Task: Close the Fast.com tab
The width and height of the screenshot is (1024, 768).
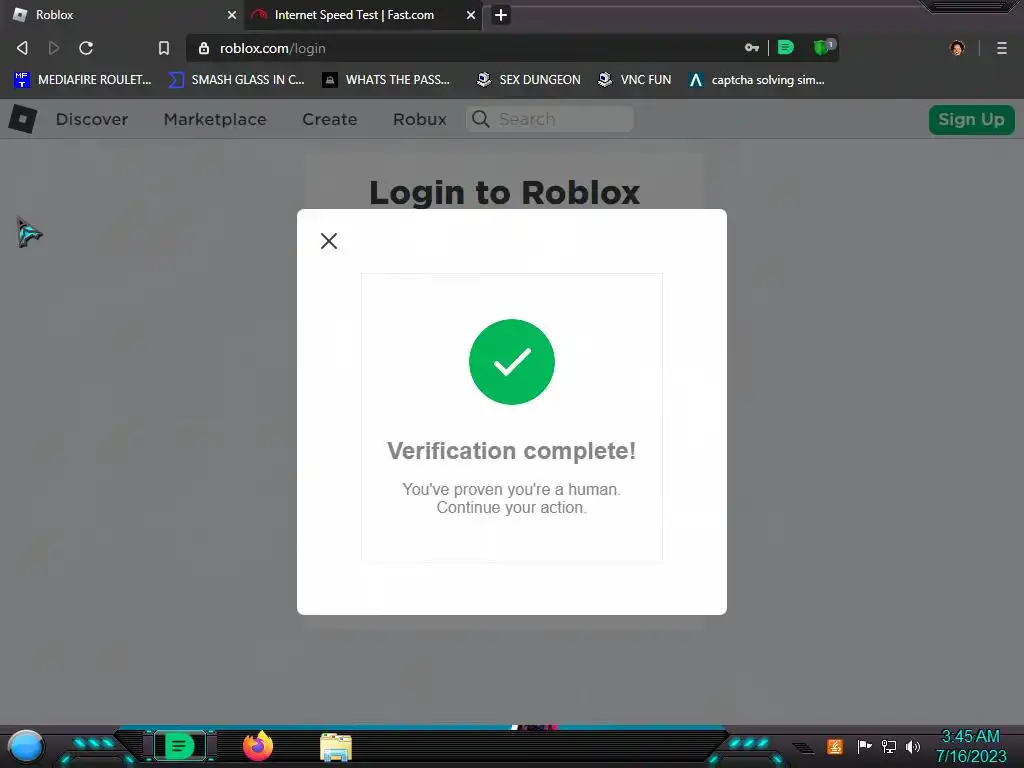Action: pos(470,15)
